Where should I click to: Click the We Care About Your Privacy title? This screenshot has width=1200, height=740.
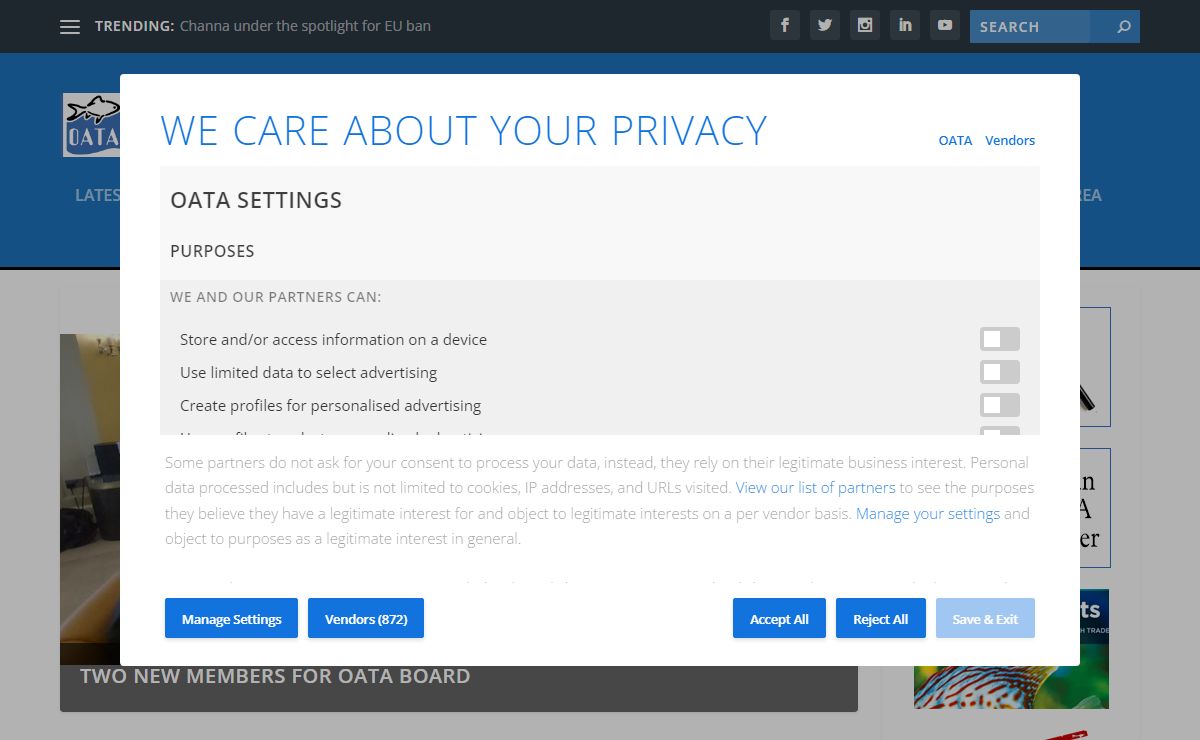[464, 131]
